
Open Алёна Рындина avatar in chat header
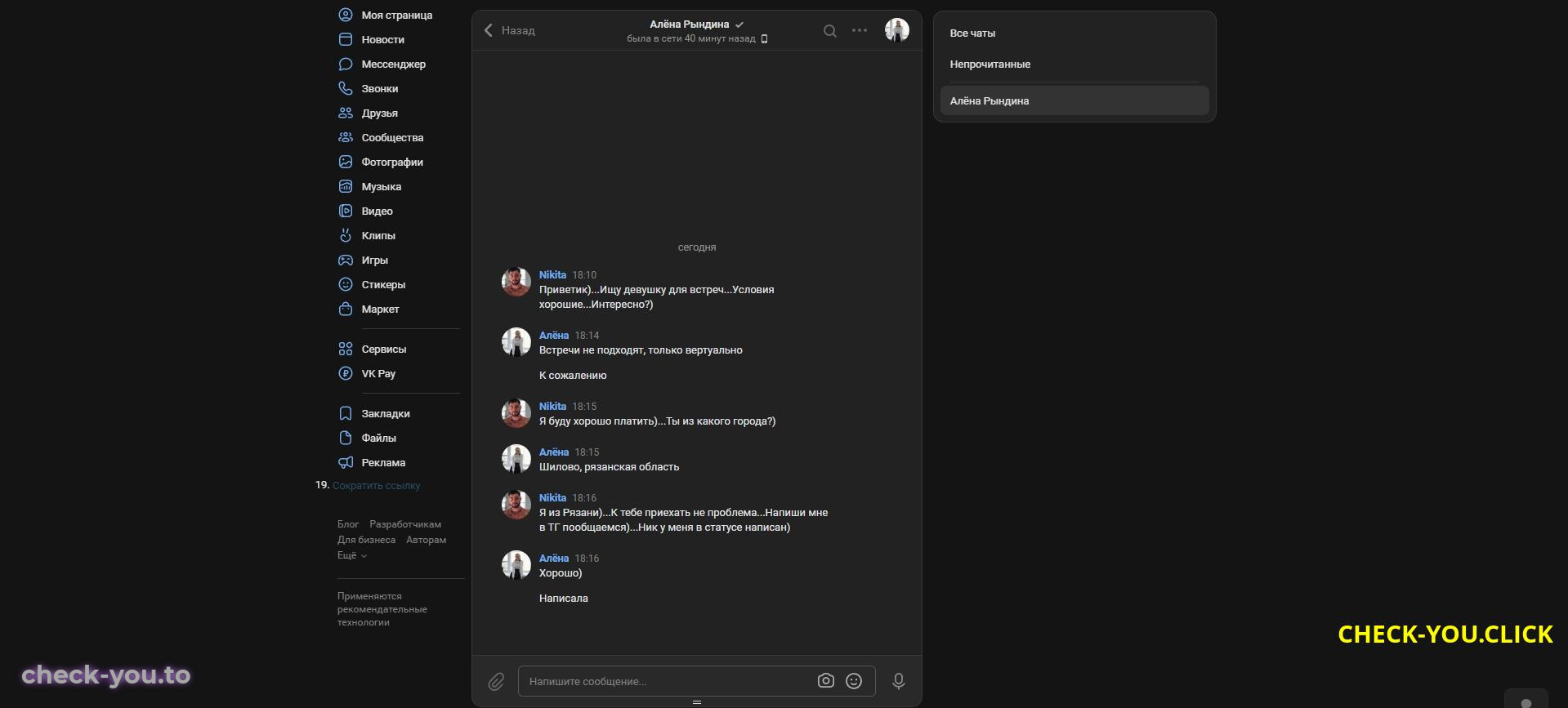(x=897, y=30)
